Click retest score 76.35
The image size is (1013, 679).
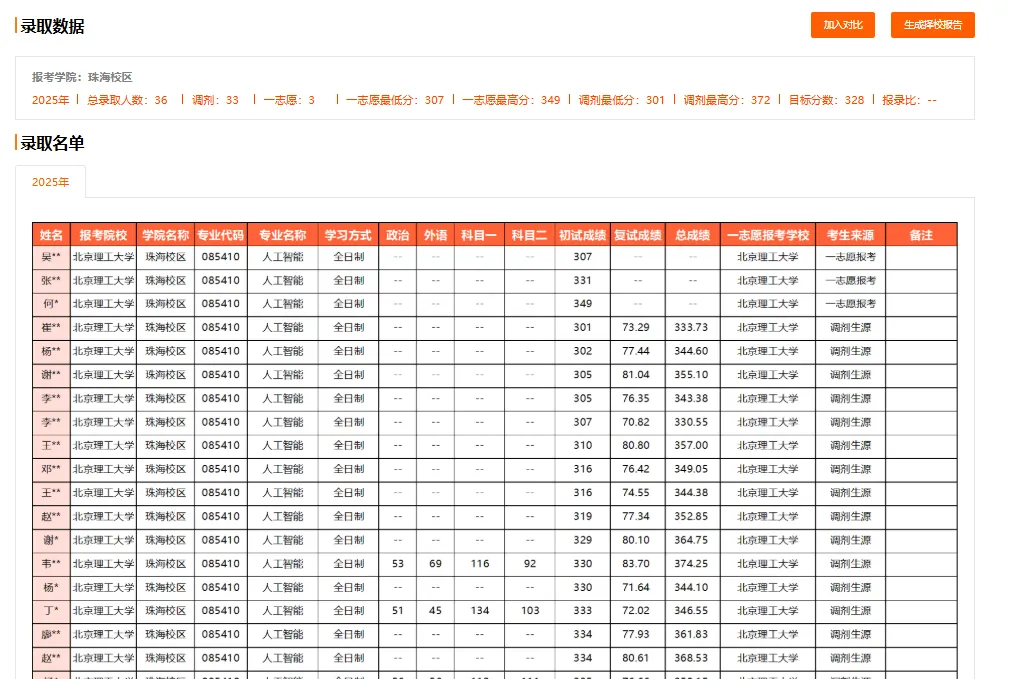click(x=636, y=398)
